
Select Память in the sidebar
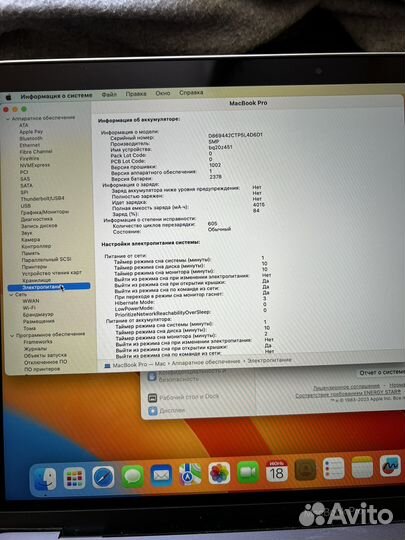pos(31,253)
